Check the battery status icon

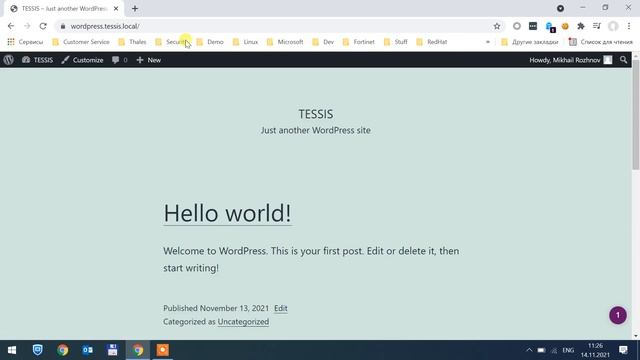tap(542, 350)
